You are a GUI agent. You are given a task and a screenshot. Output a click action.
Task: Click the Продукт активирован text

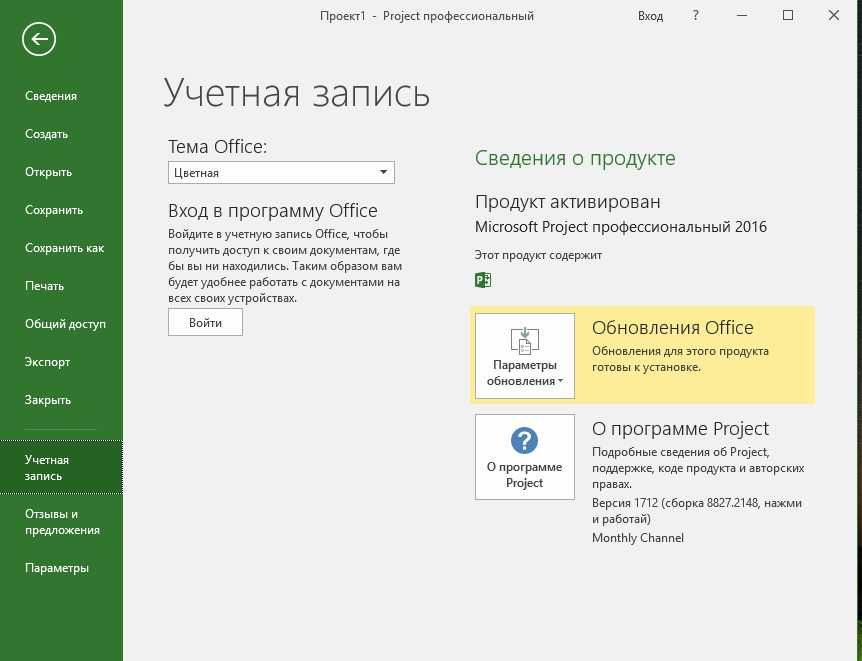point(567,202)
